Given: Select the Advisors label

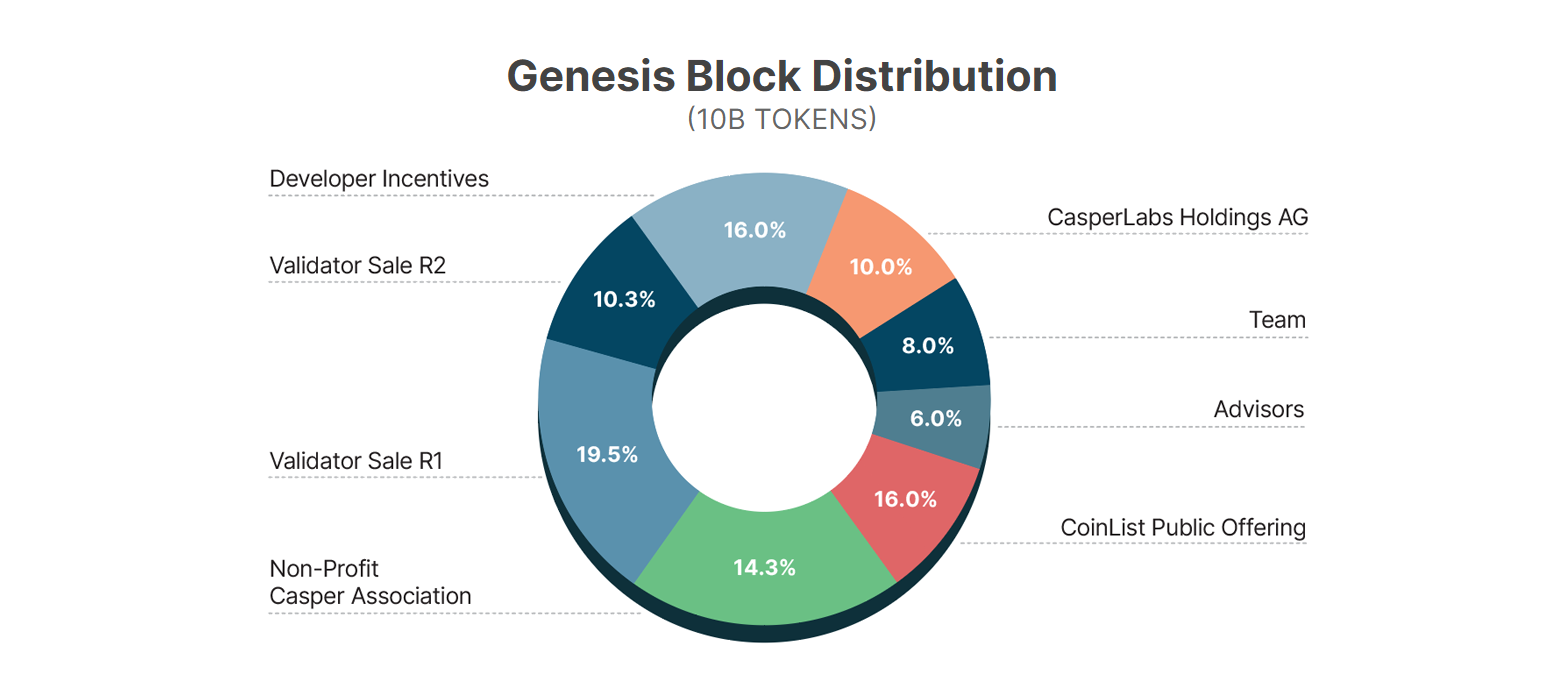Looking at the screenshot, I should tap(1259, 409).
